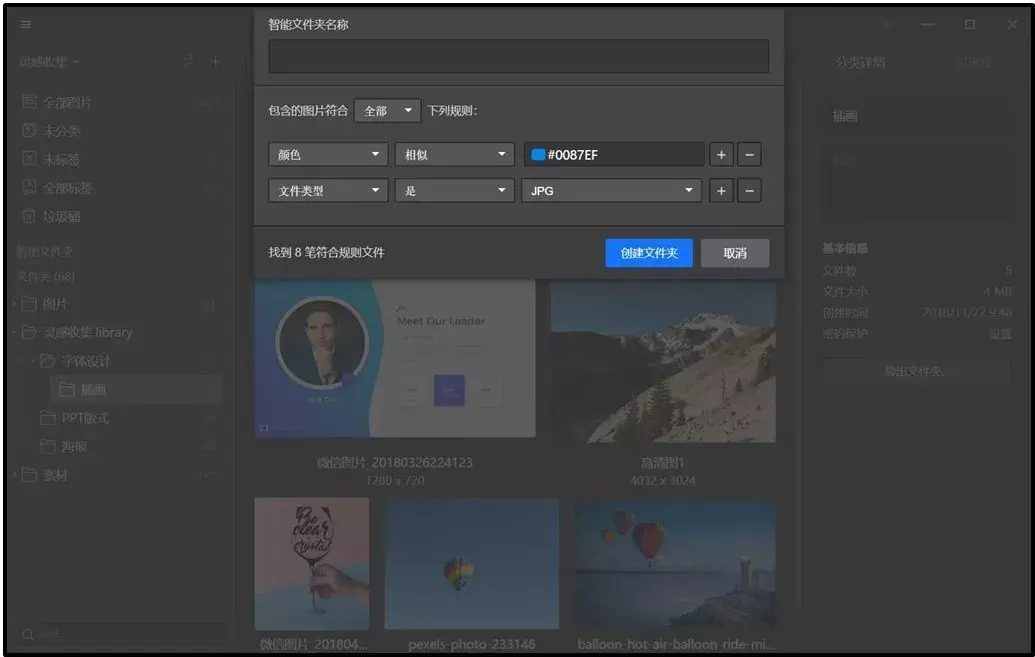This screenshot has height=657, width=1035.
Task: Select the pexels-photo-233146 balloon thumbnail
Action: point(471,563)
